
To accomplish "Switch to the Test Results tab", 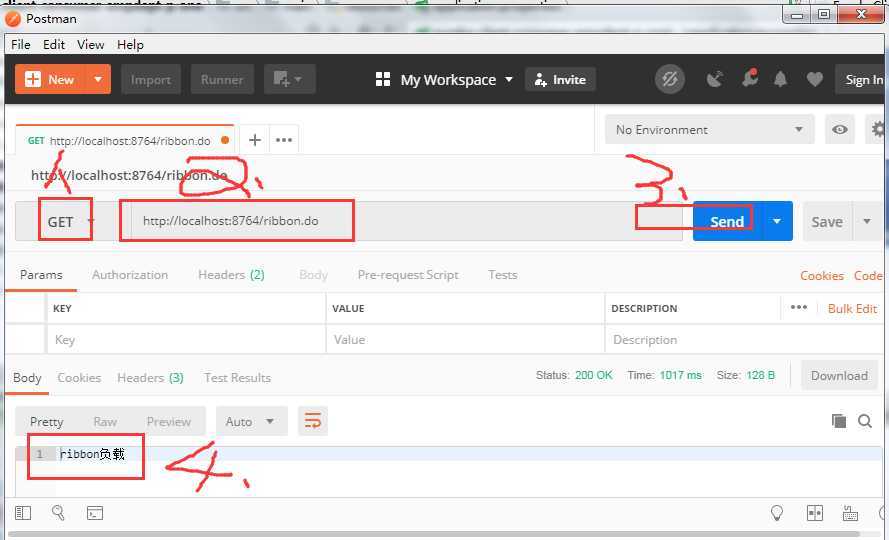I will coord(238,378).
